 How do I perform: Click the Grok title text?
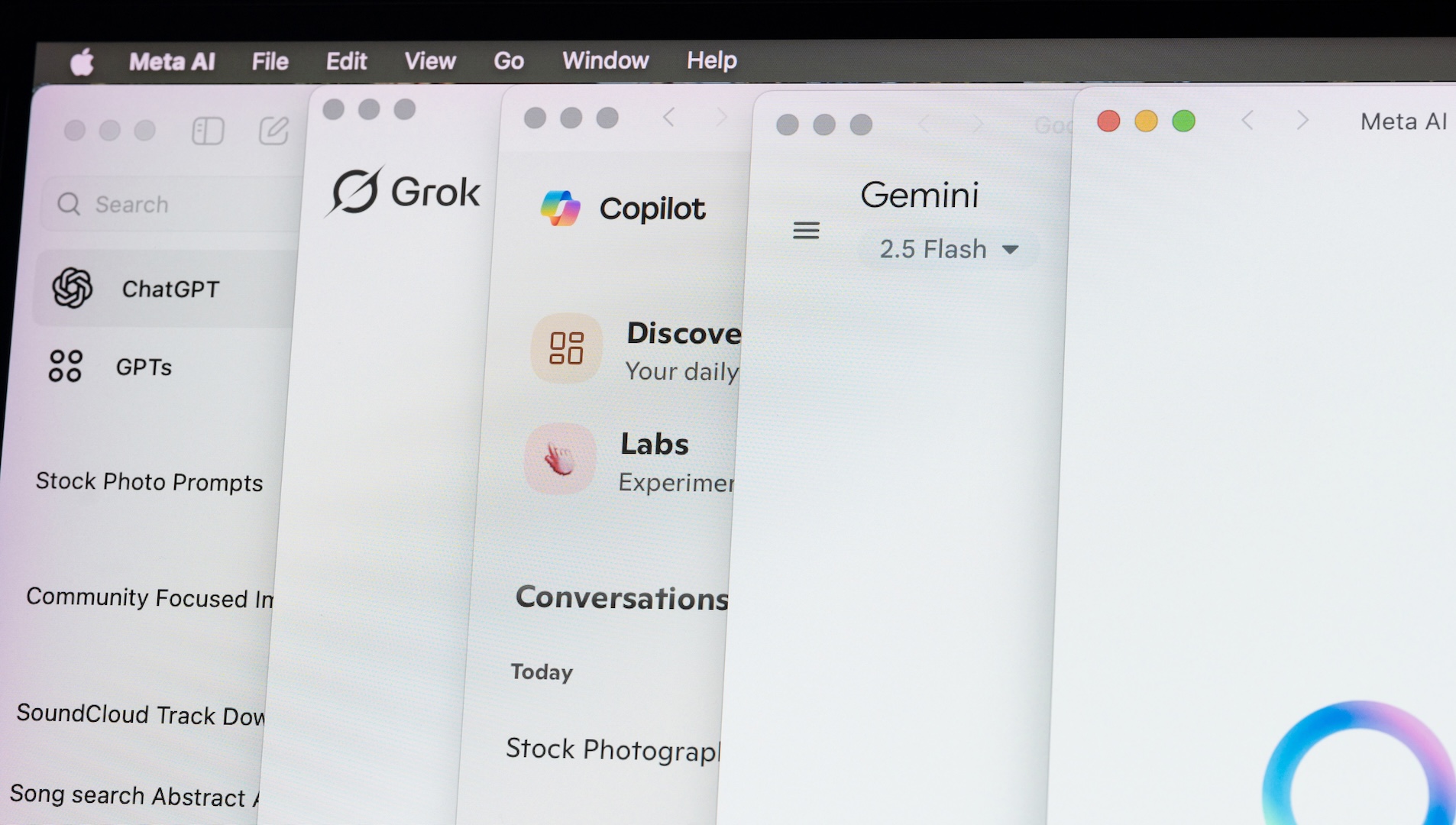(x=435, y=191)
